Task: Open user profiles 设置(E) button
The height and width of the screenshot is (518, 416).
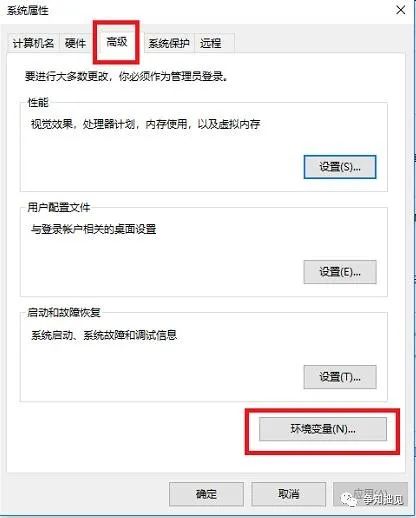Action: (340, 272)
